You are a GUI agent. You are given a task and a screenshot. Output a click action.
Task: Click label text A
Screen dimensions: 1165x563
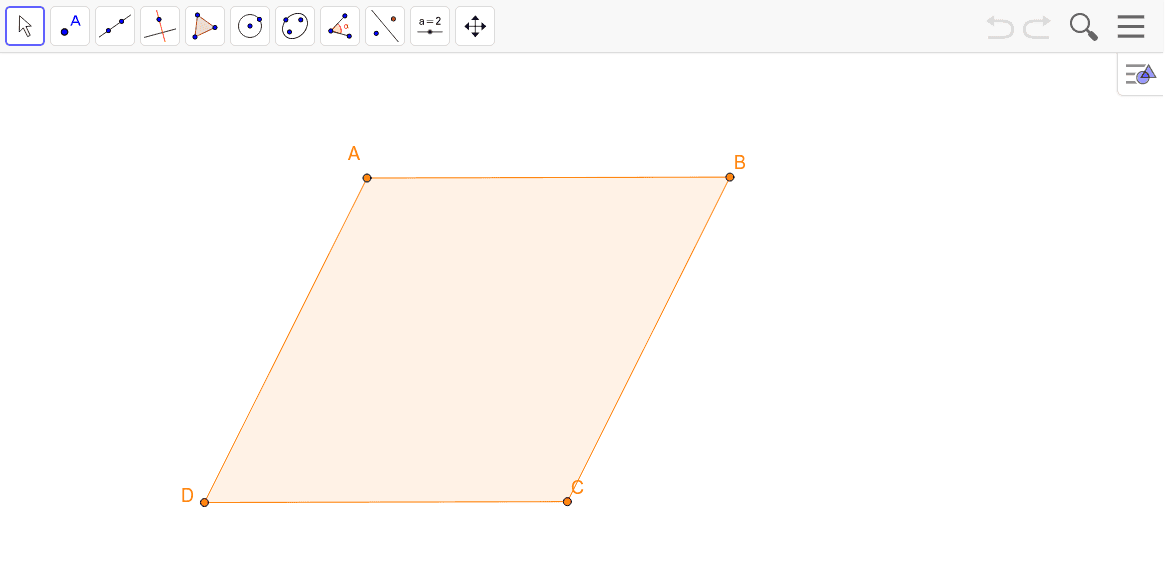354,154
